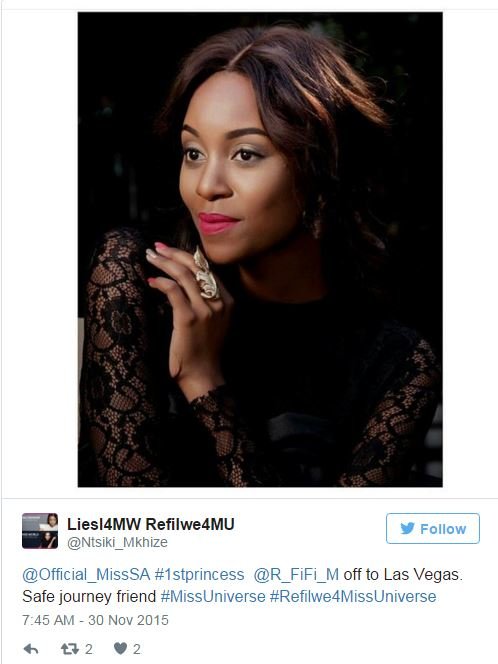498x664 pixels.
Task: Visit the @Ntsiki_Mkhize handle
Action: pos(117,542)
